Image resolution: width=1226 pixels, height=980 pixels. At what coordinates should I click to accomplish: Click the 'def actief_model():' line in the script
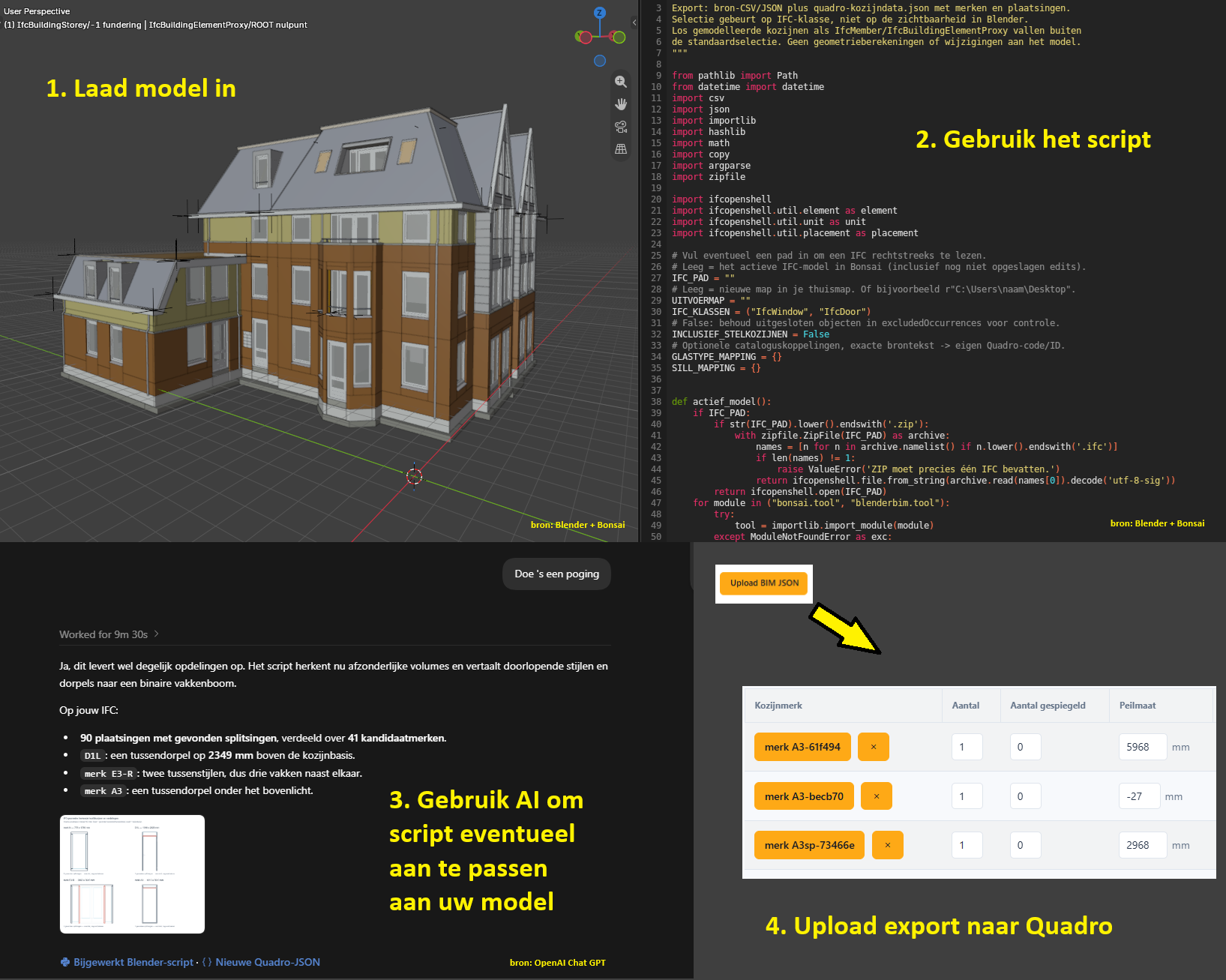pos(721,402)
